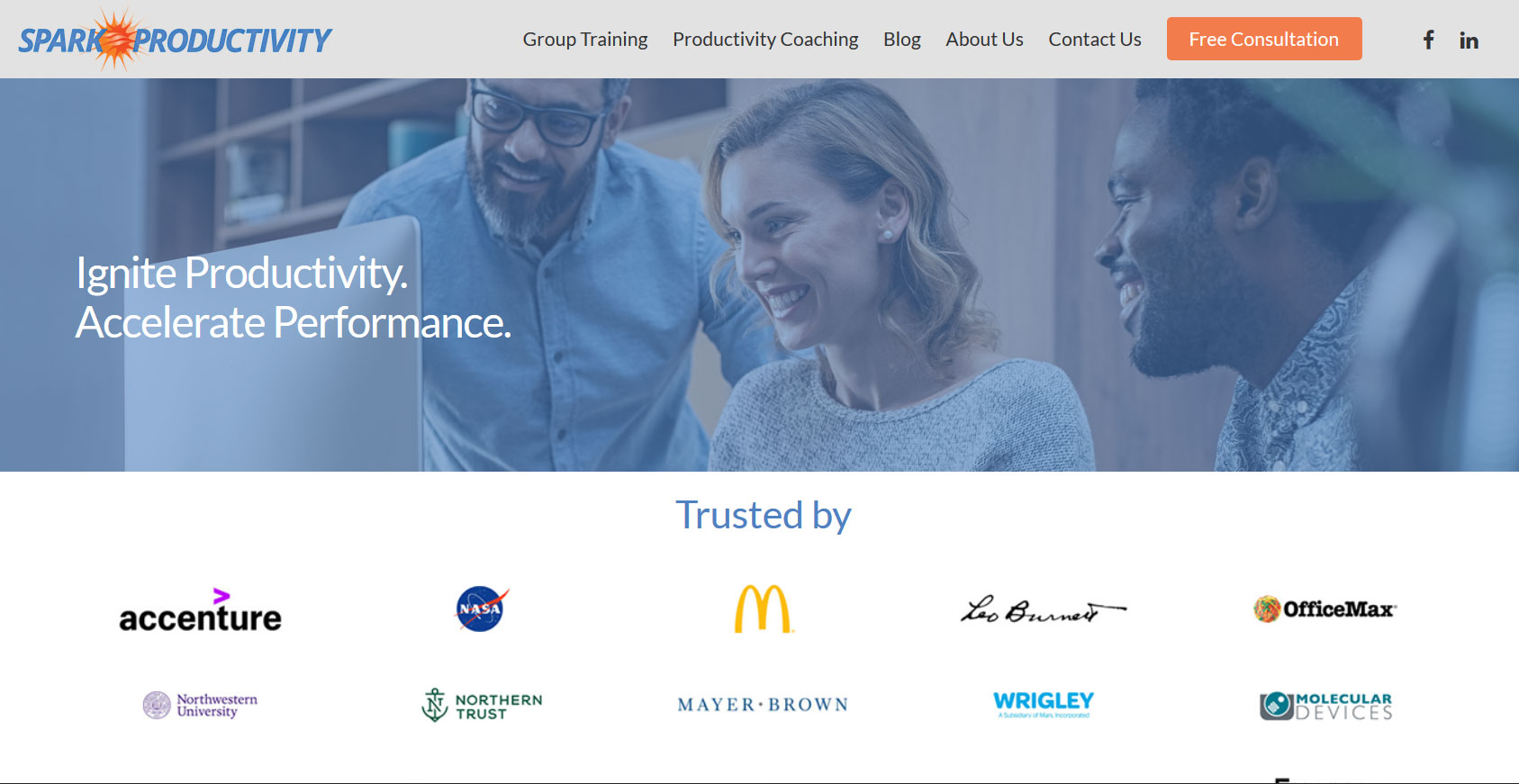The width and height of the screenshot is (1519, 784).
Task: Open the About Us page
Action: click(984, 40)
